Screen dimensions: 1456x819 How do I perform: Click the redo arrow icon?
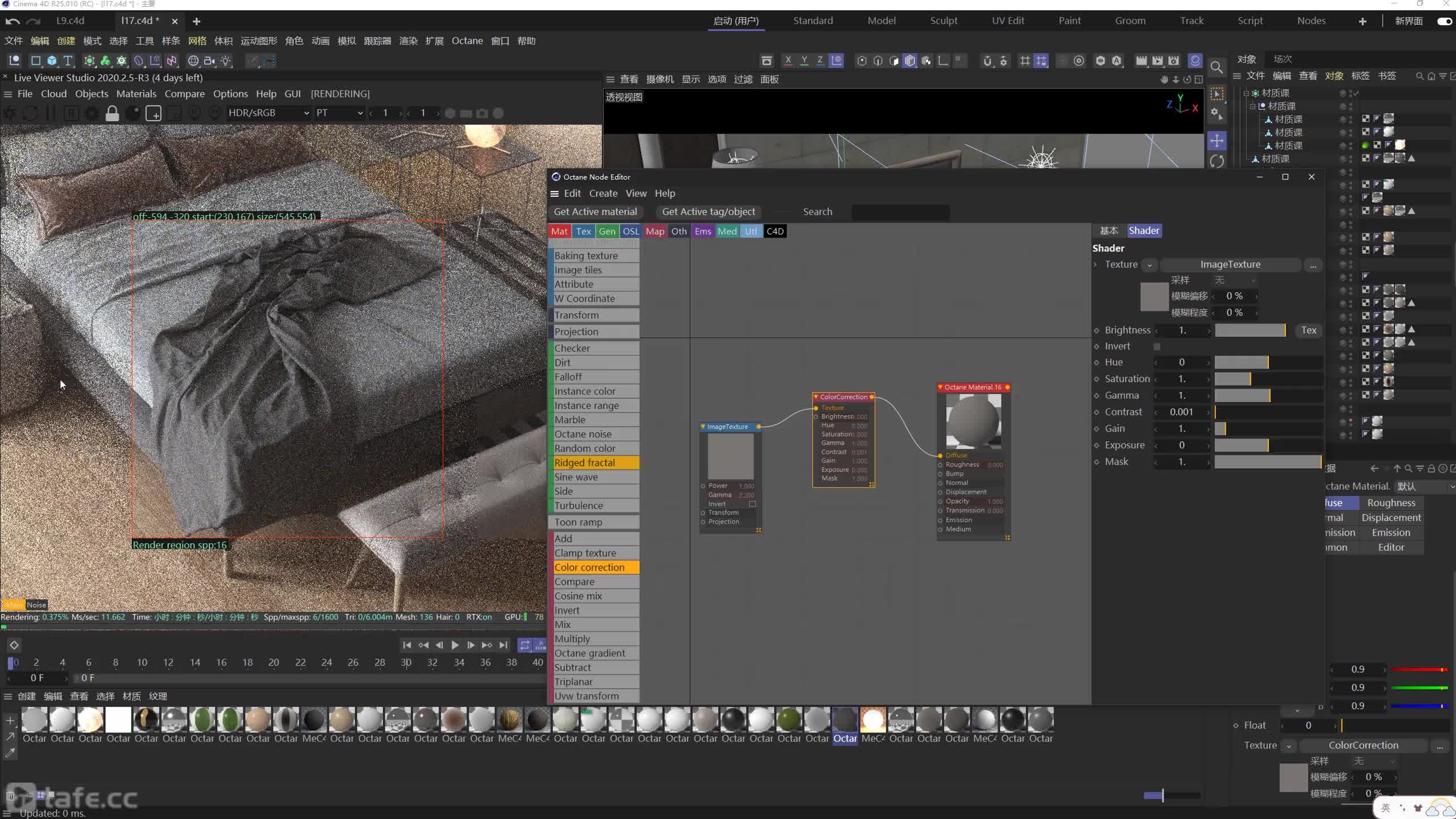pyautogui.click(x=34, y=21)
